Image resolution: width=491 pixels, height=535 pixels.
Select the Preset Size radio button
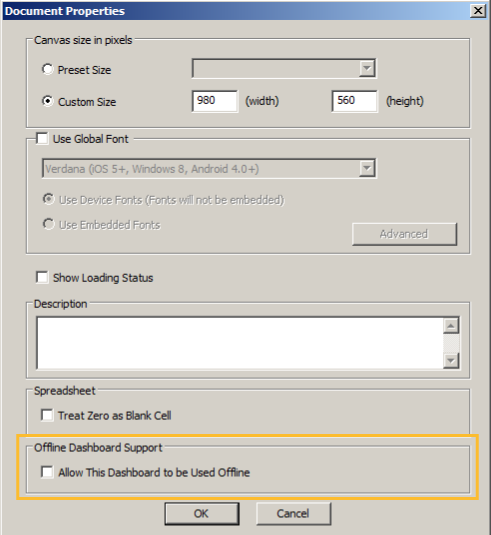coord(48,69)
